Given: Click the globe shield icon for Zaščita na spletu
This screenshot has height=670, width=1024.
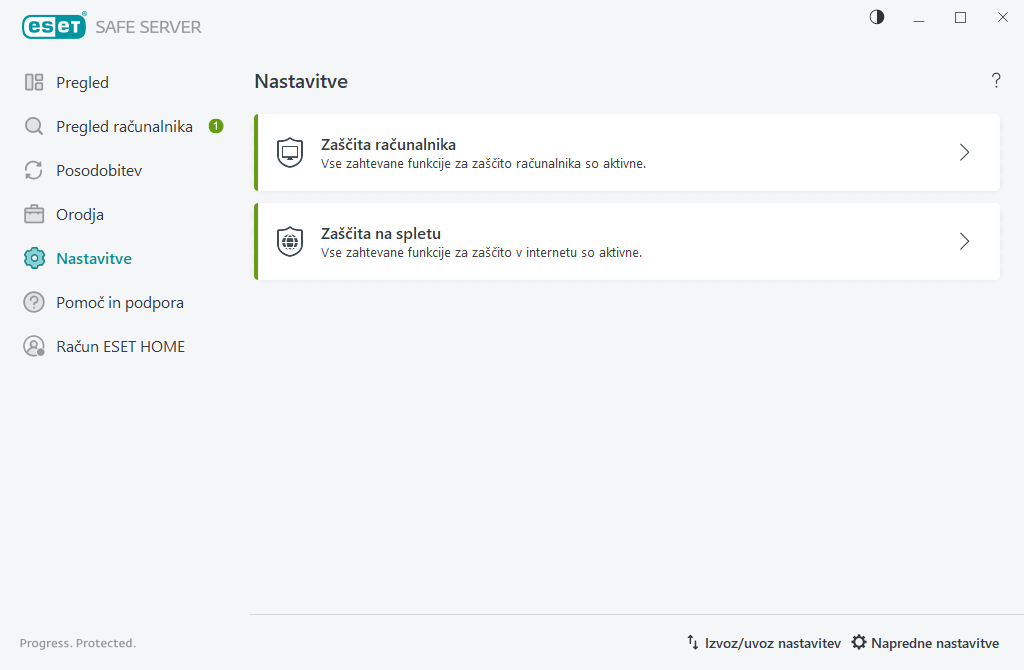Looking at the screenshot, I should pos(290,242).
